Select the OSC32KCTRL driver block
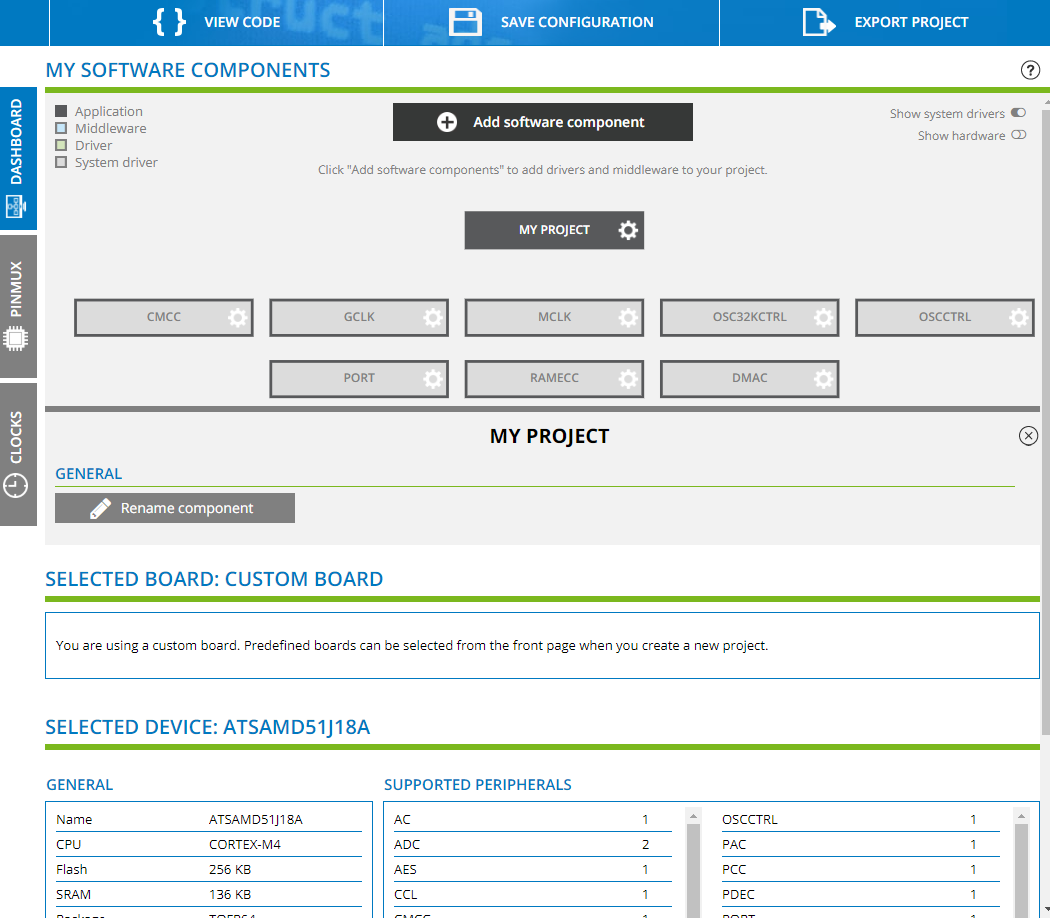 749,317
